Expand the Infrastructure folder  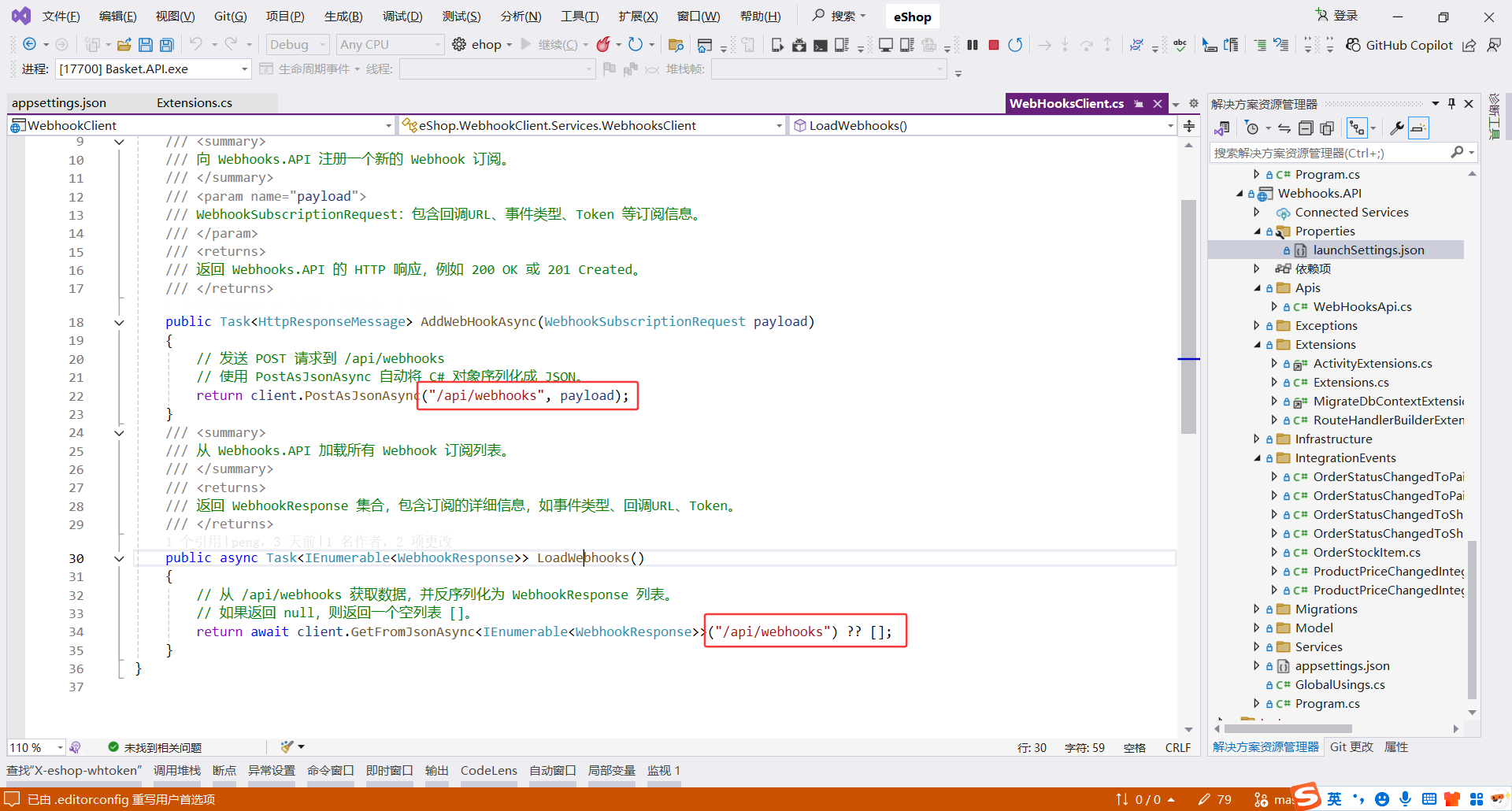(1257, 439)
